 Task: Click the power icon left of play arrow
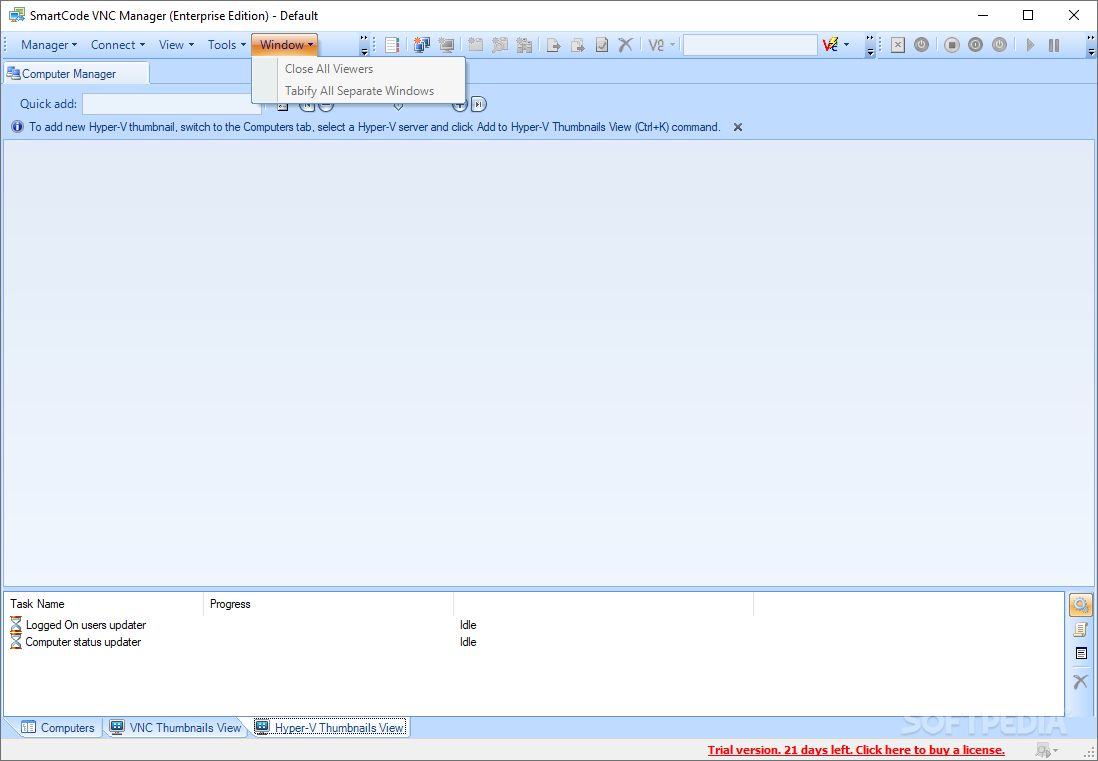click(x=999, y=45)
